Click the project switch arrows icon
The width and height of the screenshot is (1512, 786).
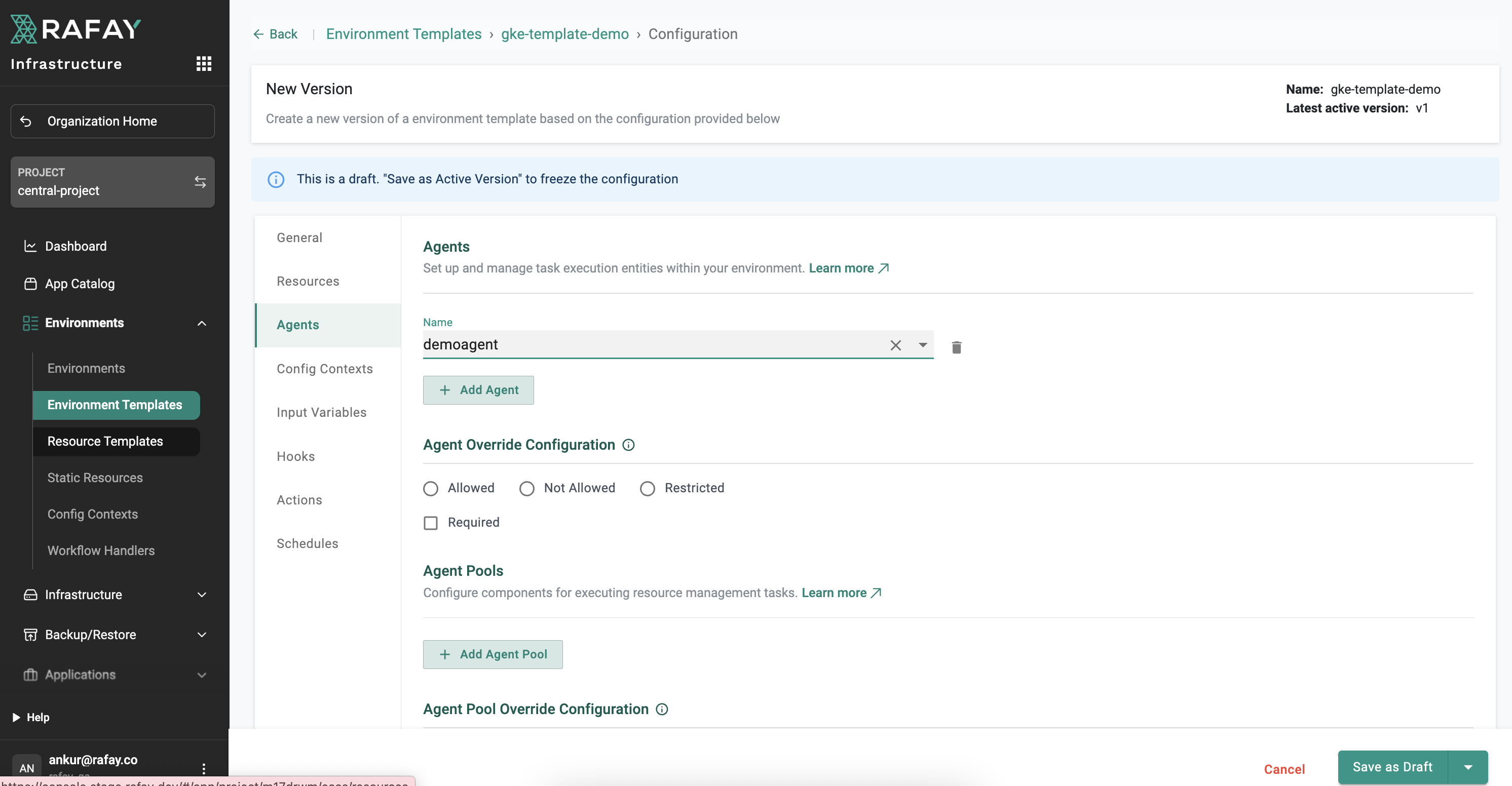tap(200, 182)
